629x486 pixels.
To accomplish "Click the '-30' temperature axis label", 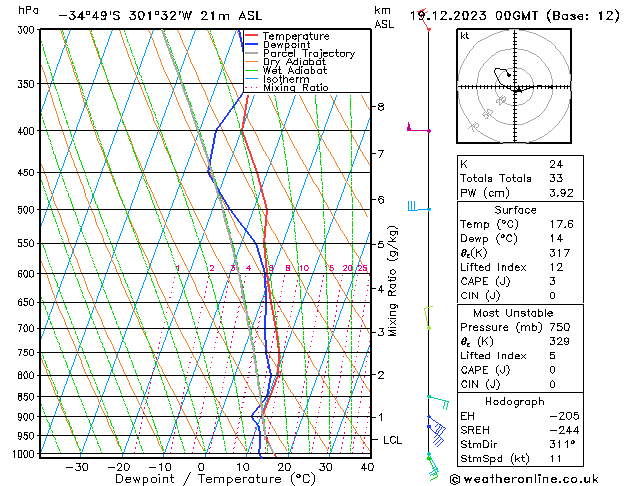I will pos(77,468).
